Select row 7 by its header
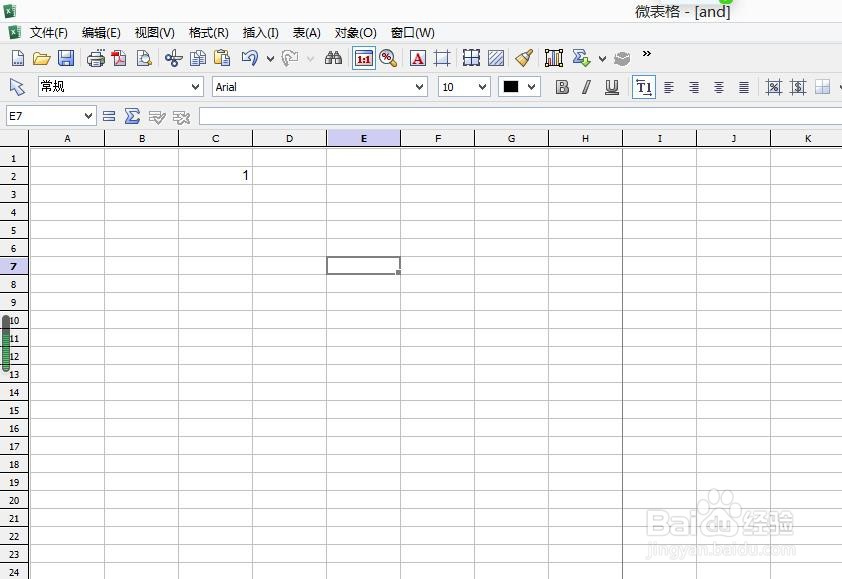The width and height of the screenshot is (842, 579). coord(14,266)
